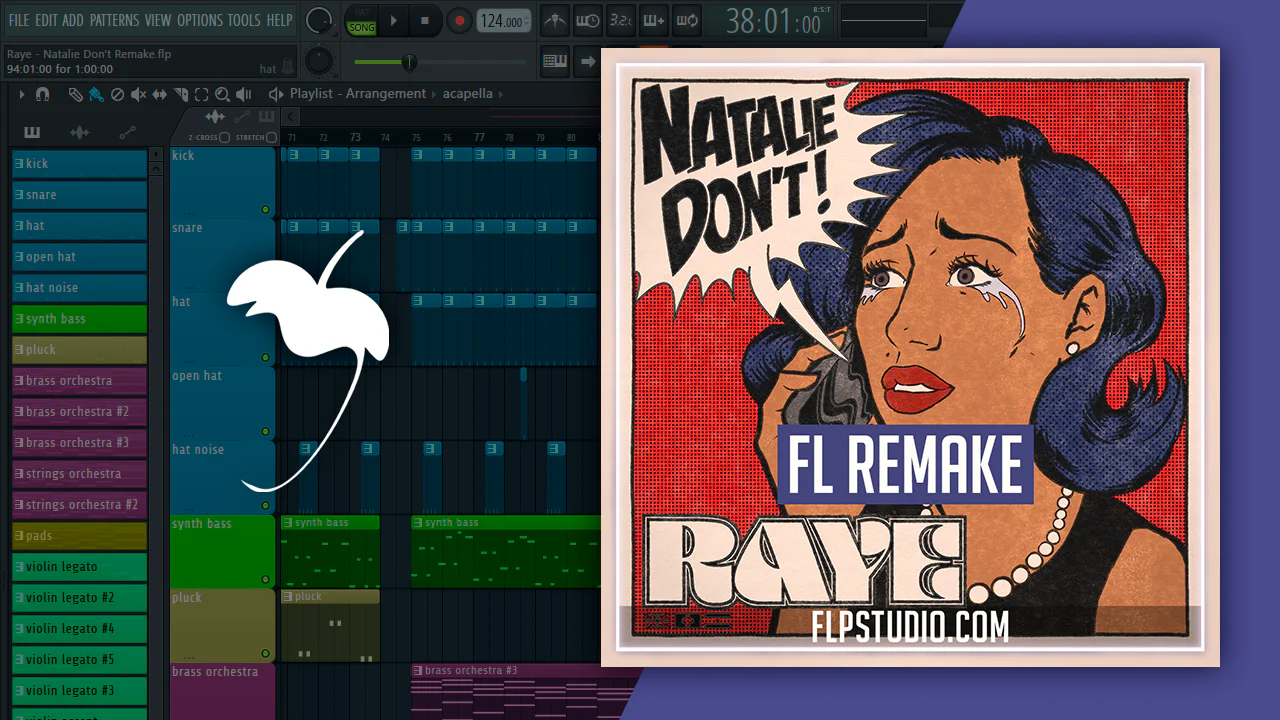Open the Playlist - Arrangement breadcrumb menu
This screenshot has height=720, width=1280.
(x=358, y=94)
